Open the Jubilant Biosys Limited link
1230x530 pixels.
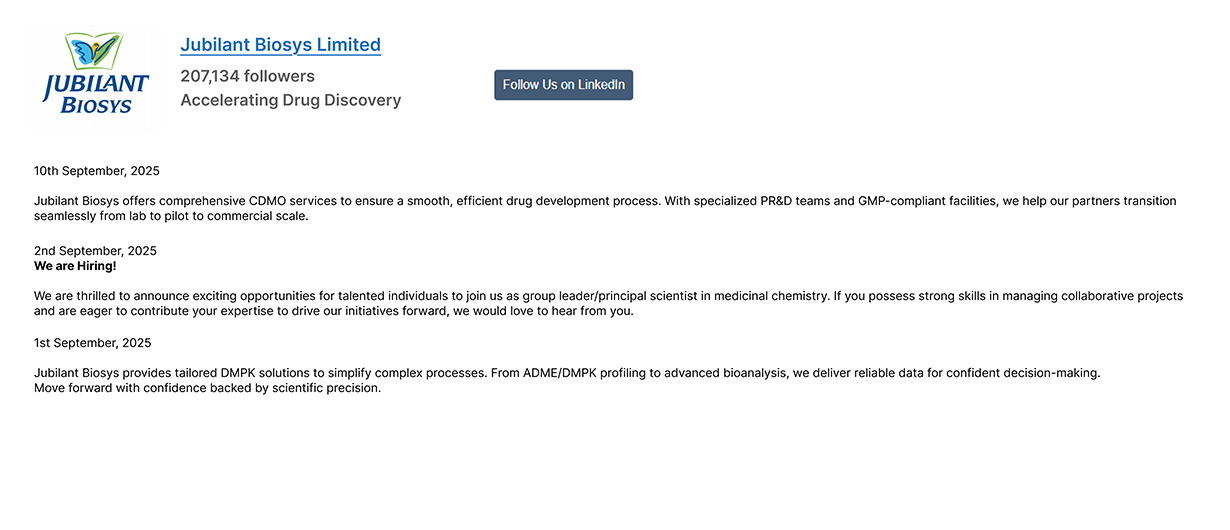[x=280, y=45]
